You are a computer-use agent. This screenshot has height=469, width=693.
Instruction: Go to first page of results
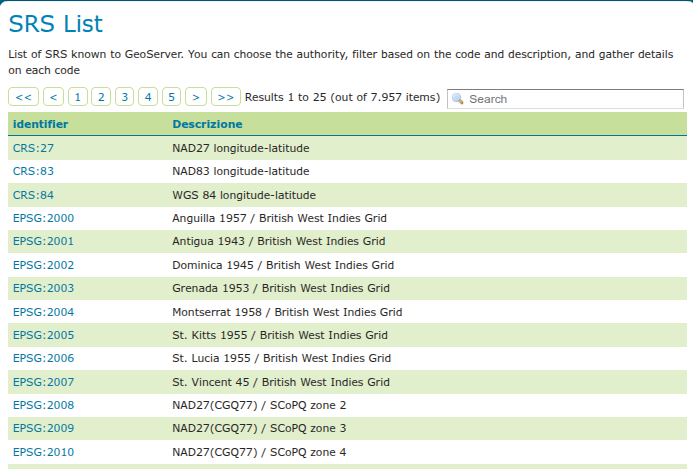point(24,97)
